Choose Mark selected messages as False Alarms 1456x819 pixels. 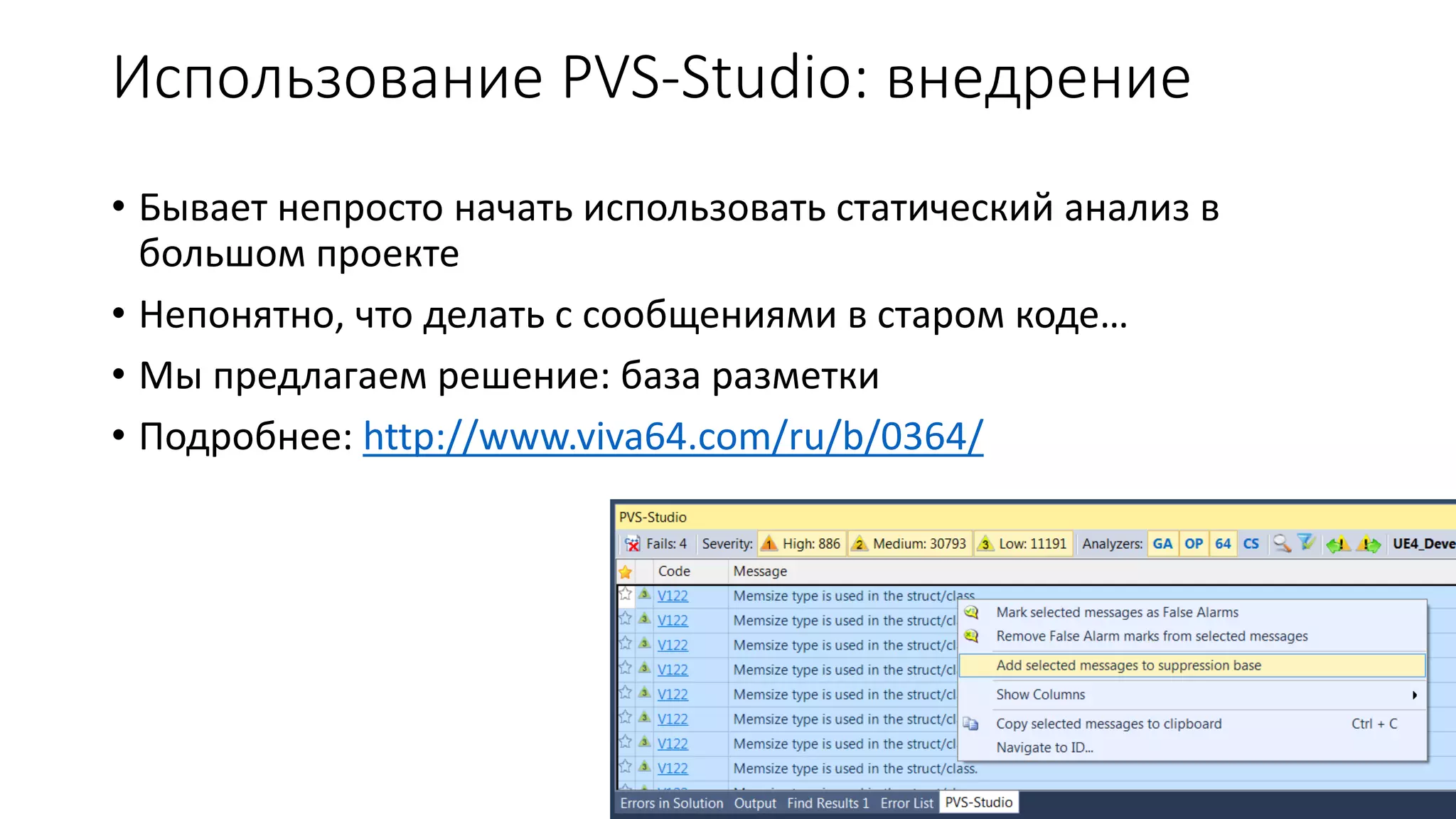pyautogui.click(x=1117, y=613)
